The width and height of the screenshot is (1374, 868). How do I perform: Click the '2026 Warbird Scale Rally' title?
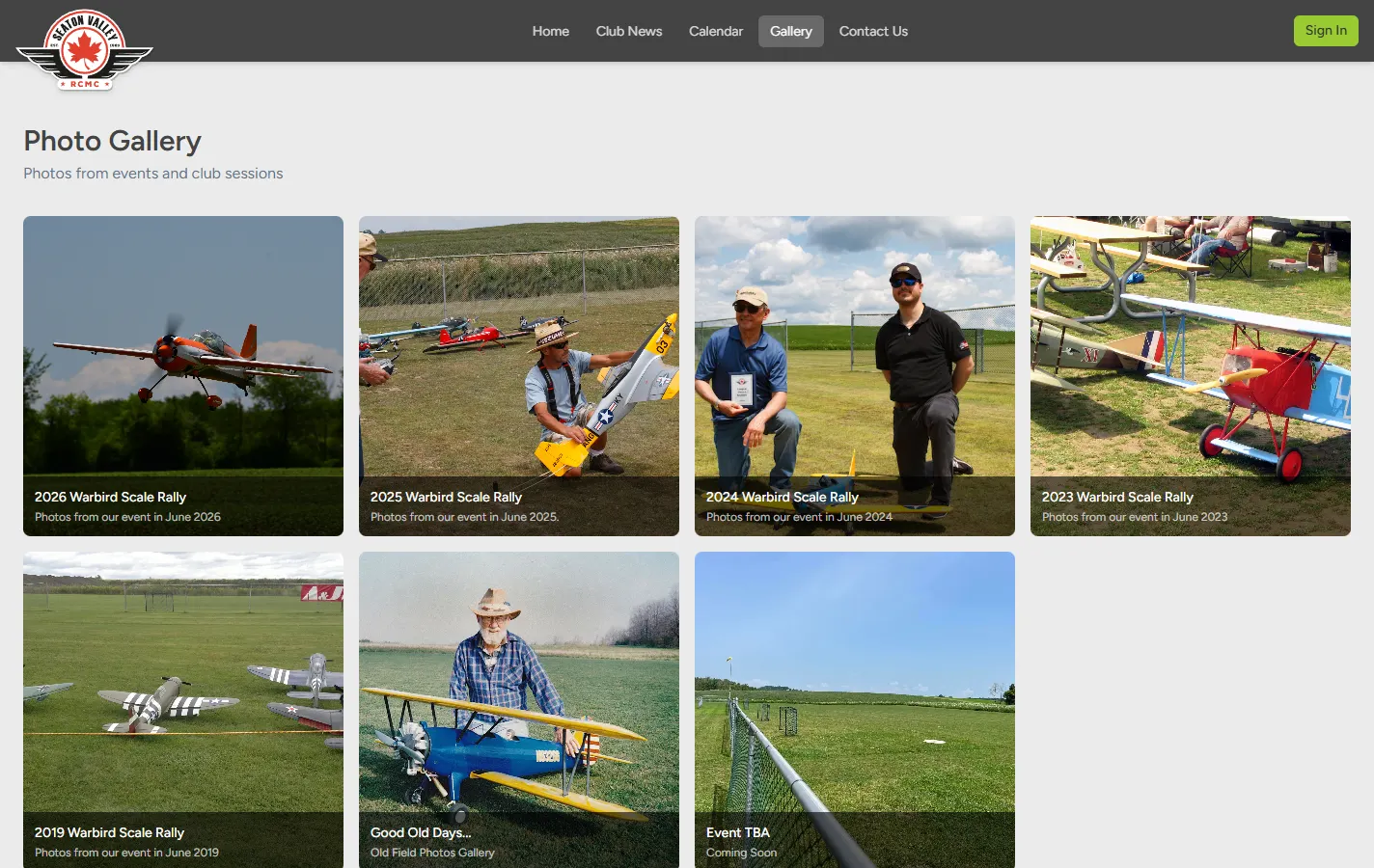[110, 497]
